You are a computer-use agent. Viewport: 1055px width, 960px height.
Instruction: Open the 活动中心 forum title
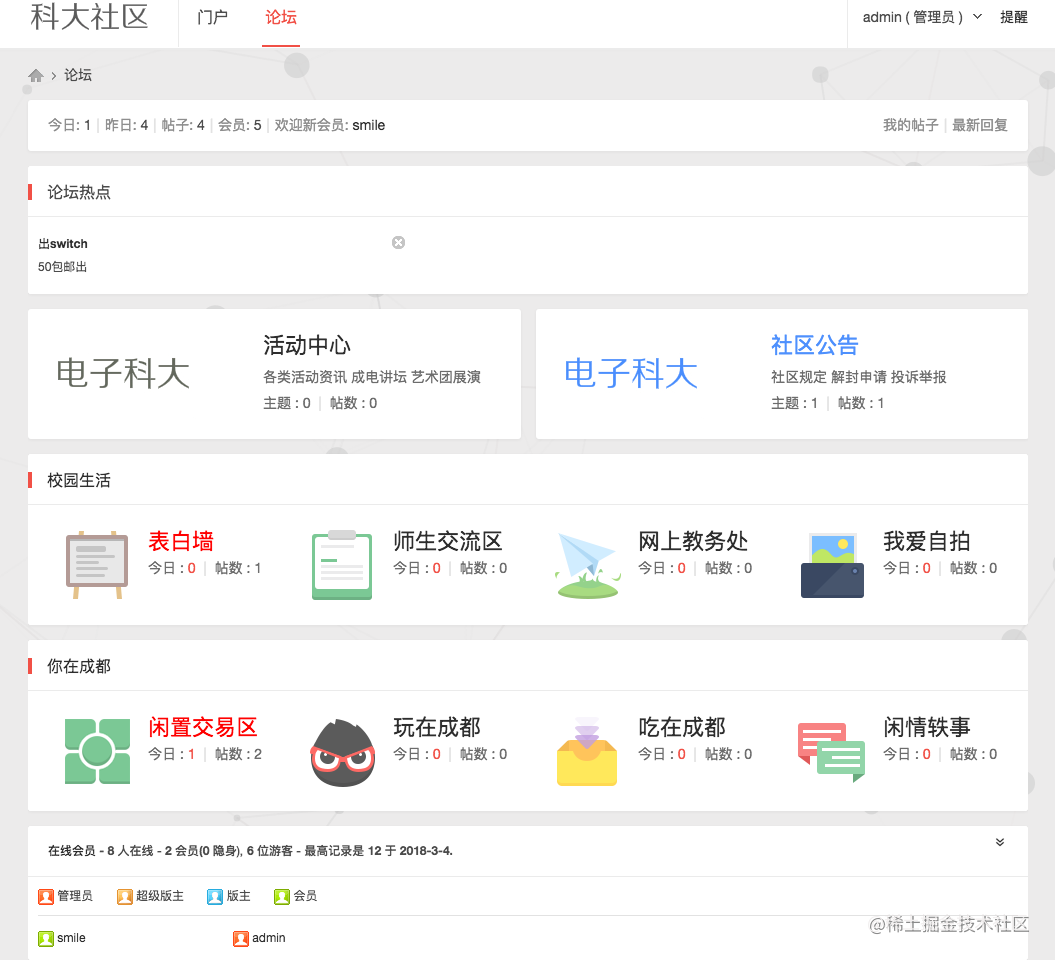point(307,345)
